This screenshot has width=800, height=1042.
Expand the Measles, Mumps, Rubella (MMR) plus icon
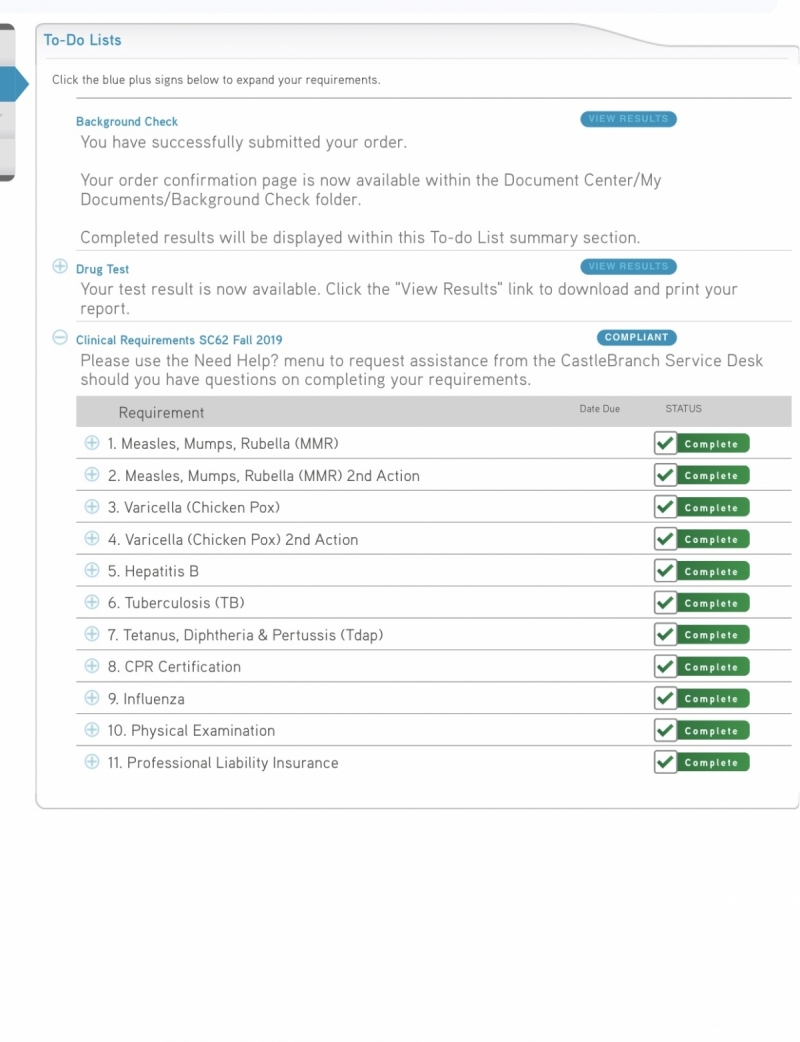(x=92, y=442)
